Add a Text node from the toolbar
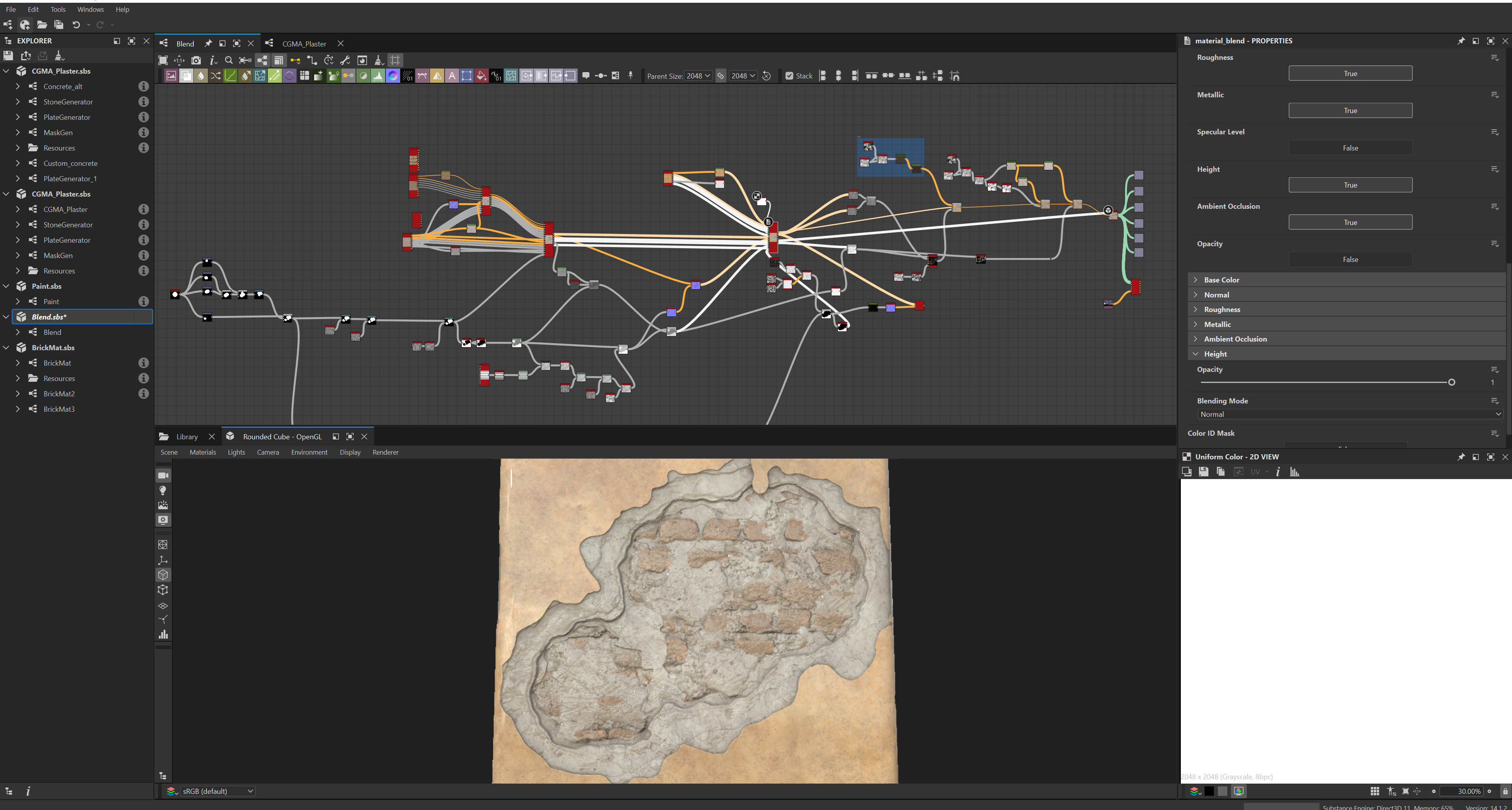This screenshot has height=810, width=1512. [452, 76]
